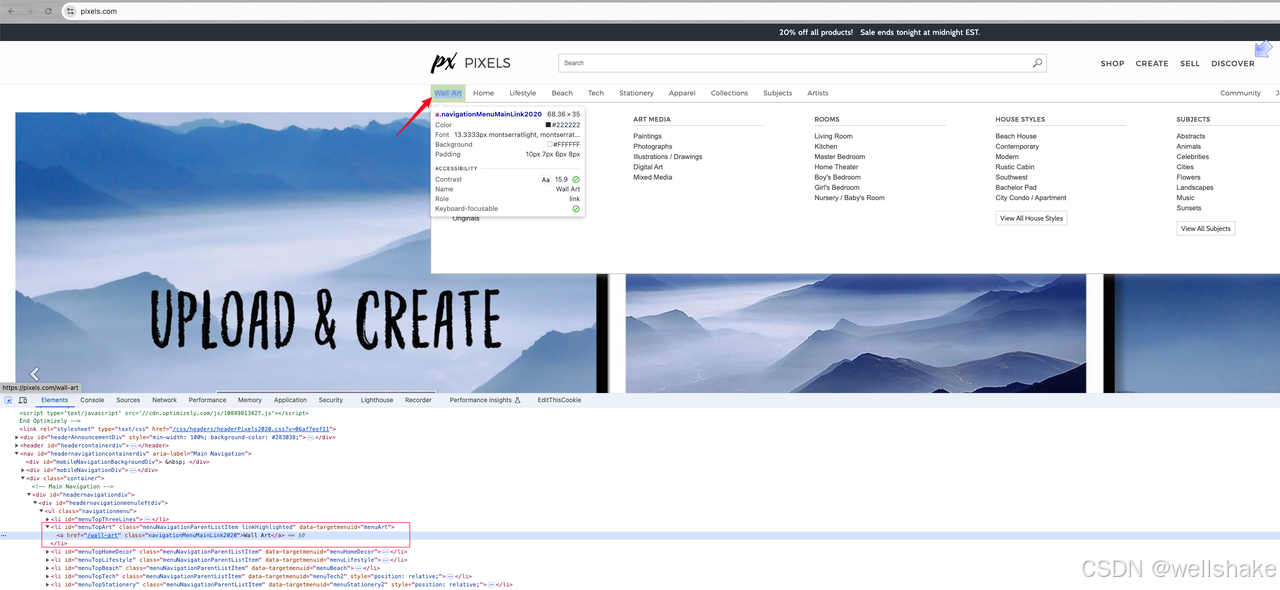Switch to DevTools Console tab
The image size is (1280, 590).
tap(92, 400)
